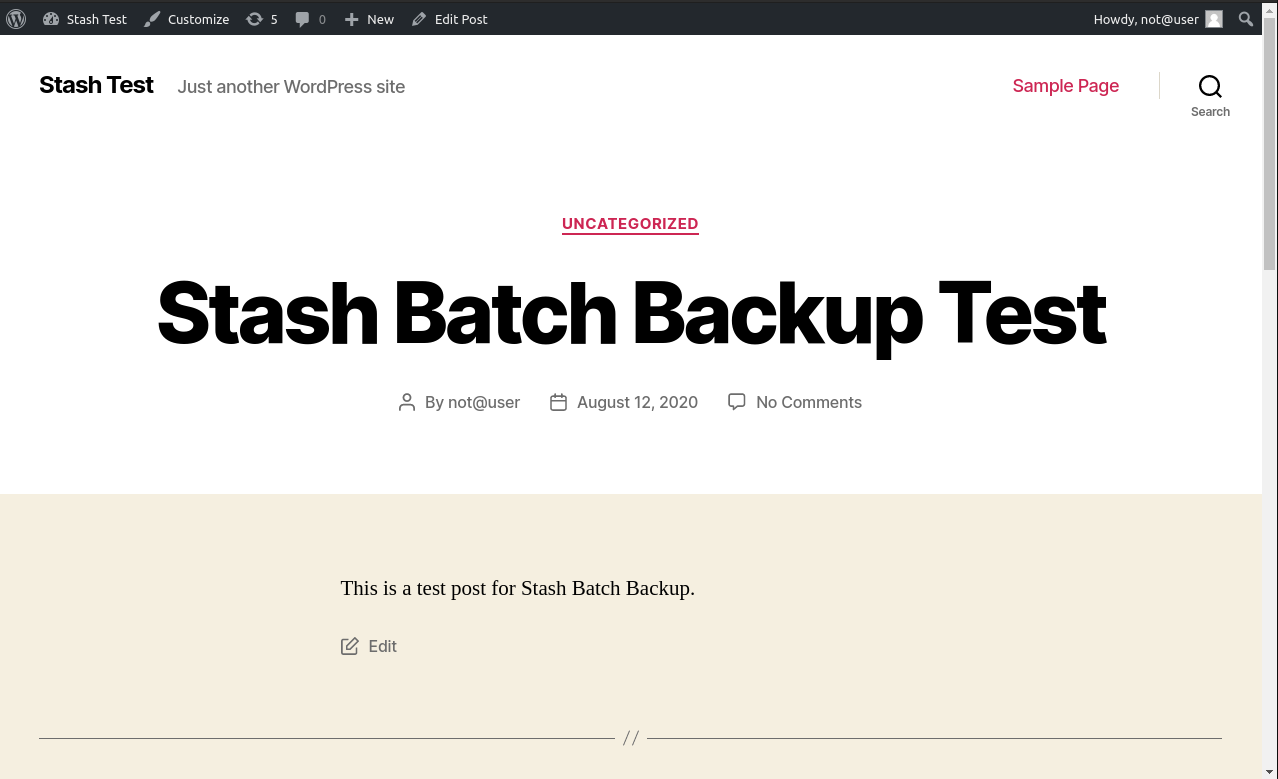
Task: Click the vertical page scrollbar thumb
Action: click(1270, 150)
